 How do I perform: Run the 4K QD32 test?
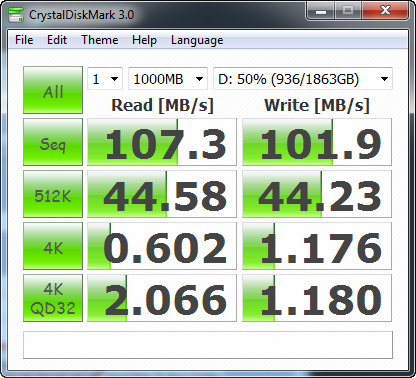pyautogui.click(x=53, y=298)
